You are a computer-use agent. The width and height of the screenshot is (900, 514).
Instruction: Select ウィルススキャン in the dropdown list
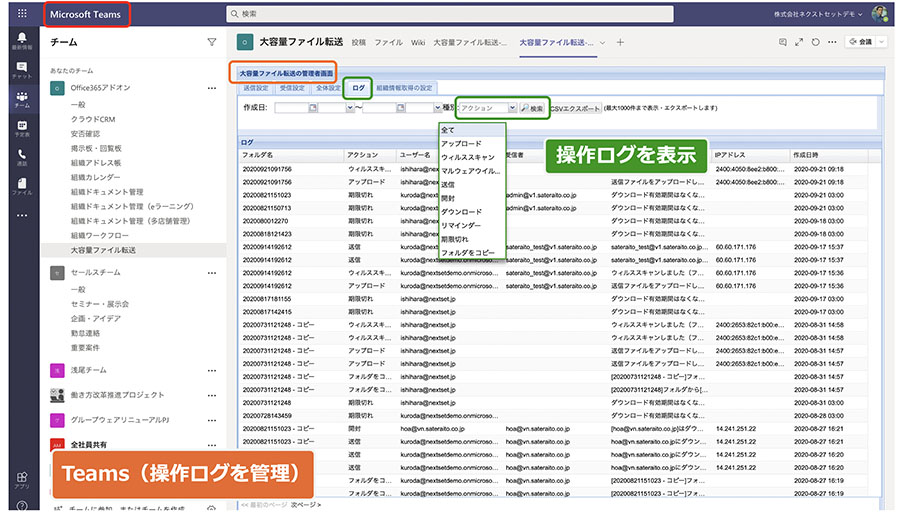(472, 157)
